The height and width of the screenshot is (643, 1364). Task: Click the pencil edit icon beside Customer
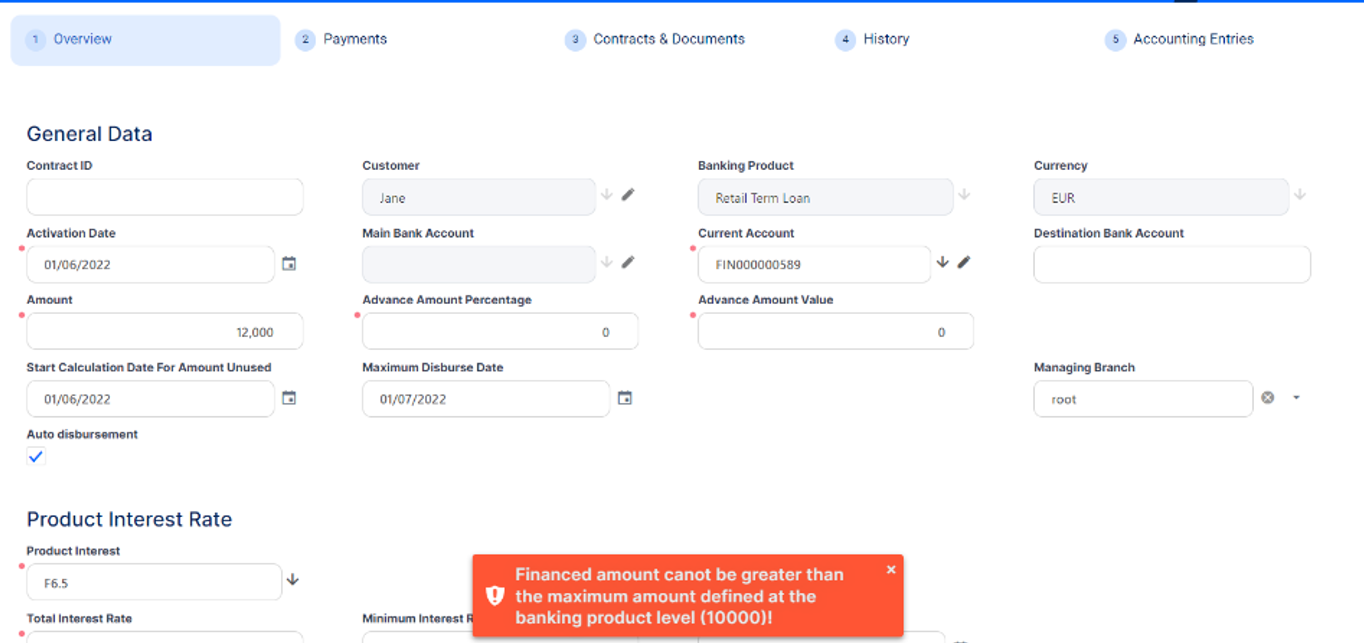tap(628, 195)
